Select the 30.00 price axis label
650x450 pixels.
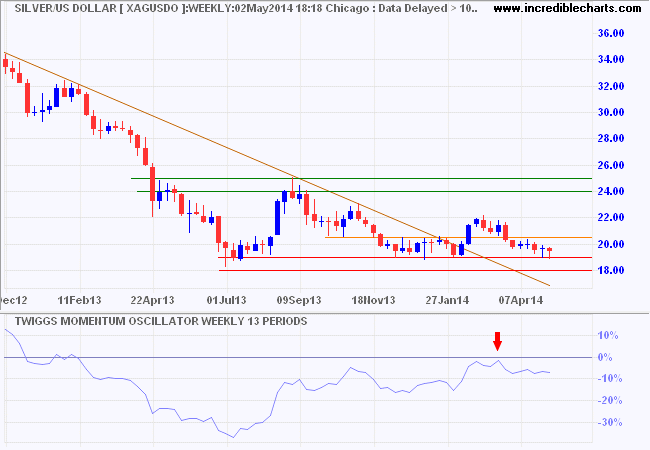(x=611, y=112)
